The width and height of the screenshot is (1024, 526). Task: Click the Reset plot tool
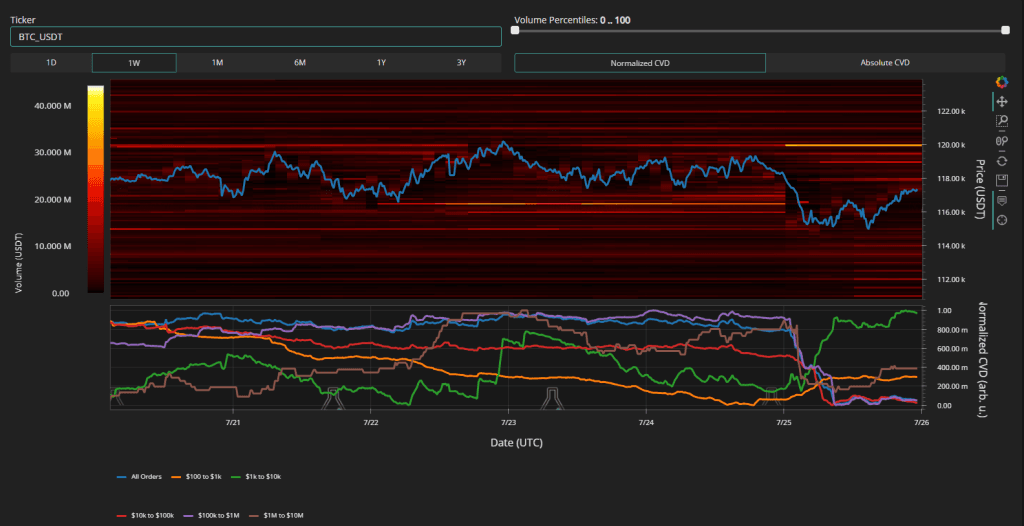coord(1001,160)
